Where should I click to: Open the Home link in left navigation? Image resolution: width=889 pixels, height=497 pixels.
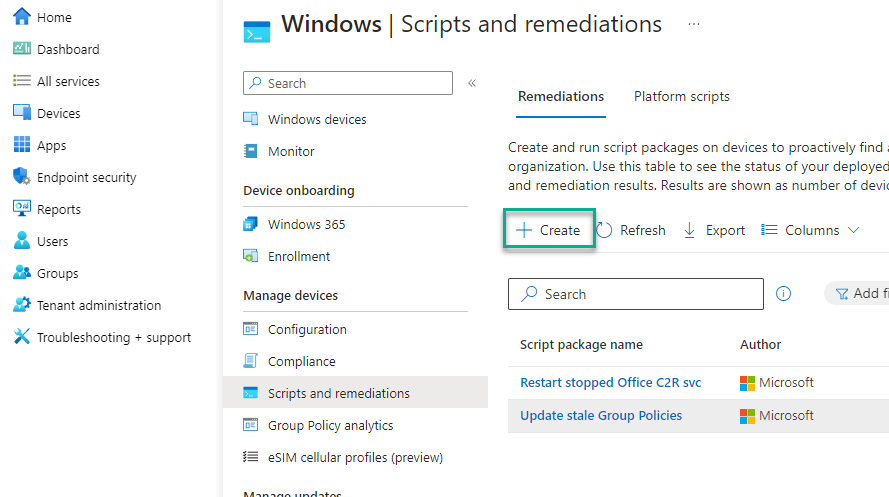pyautogui.click(x=54, y=18)
